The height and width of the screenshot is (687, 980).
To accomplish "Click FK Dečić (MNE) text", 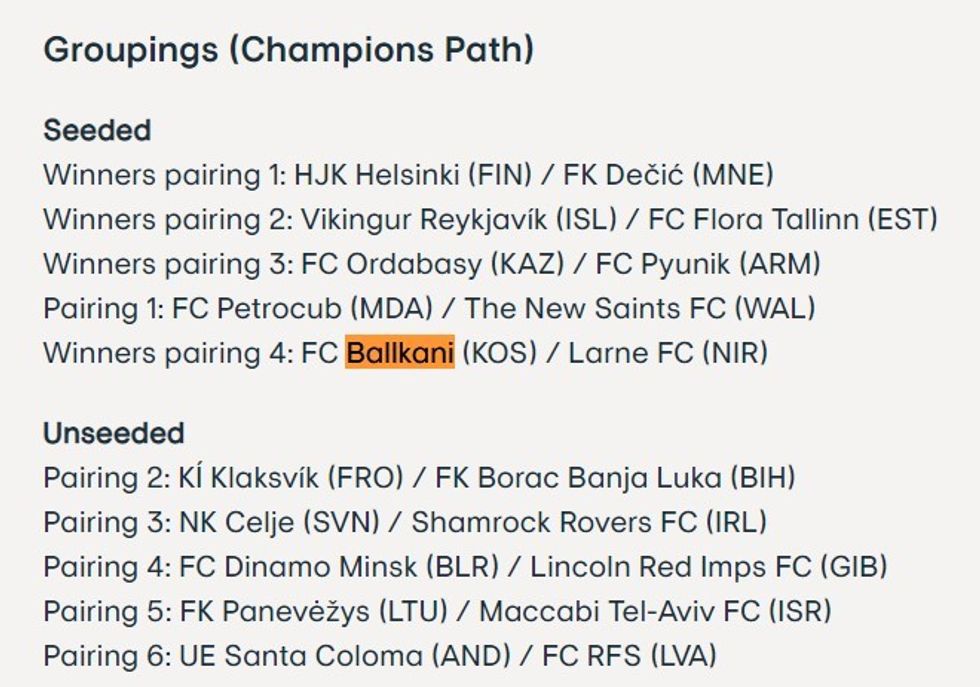I will 668,175.
